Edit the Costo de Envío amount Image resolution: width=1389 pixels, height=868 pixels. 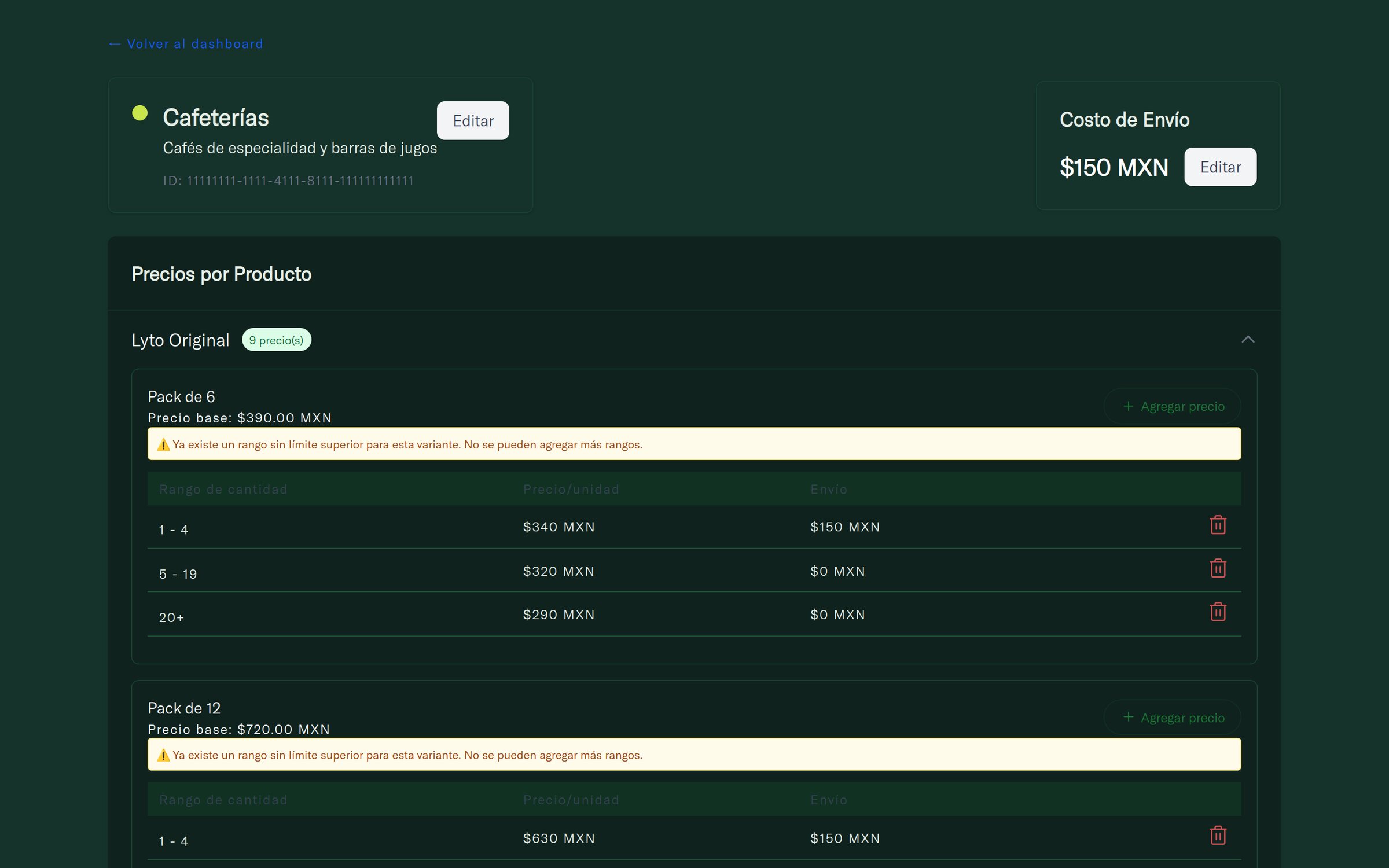[x=1220, y=167]
